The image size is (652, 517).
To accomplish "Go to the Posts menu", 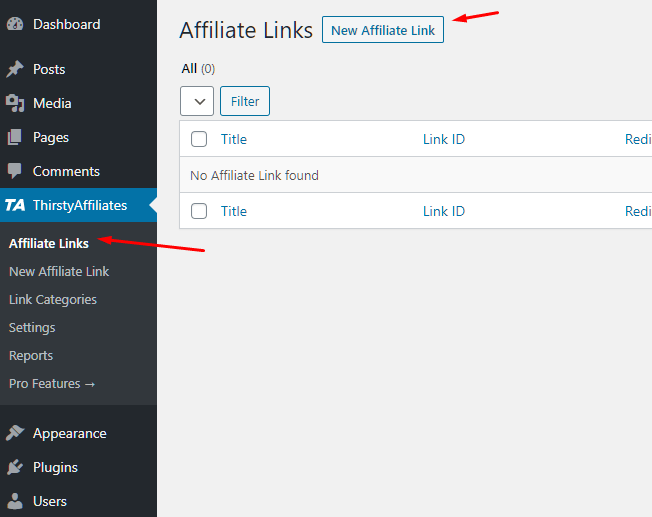I will click(x=49, y=69).
